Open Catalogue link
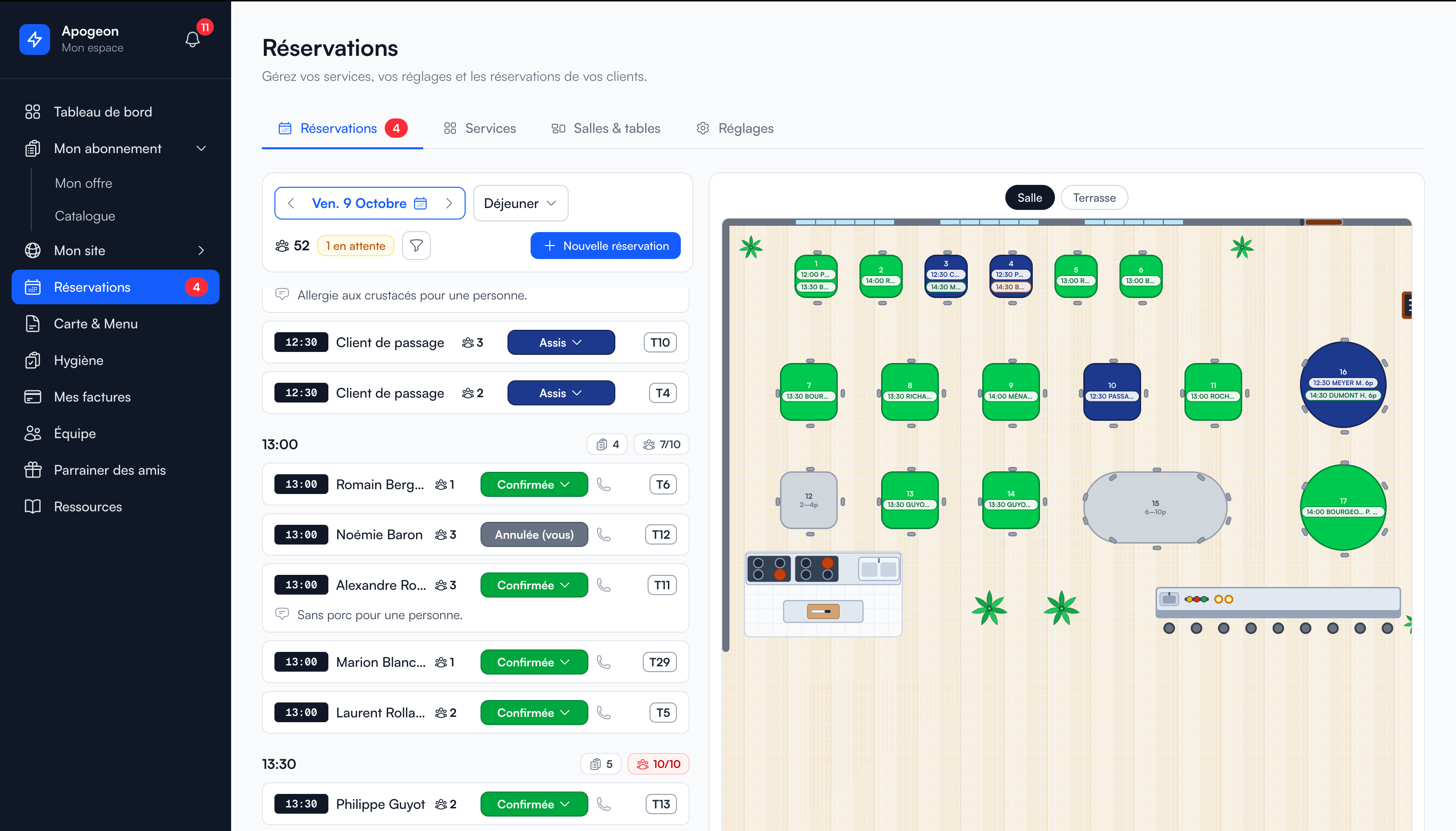1456x831 pixels. [x=85, y=216]
